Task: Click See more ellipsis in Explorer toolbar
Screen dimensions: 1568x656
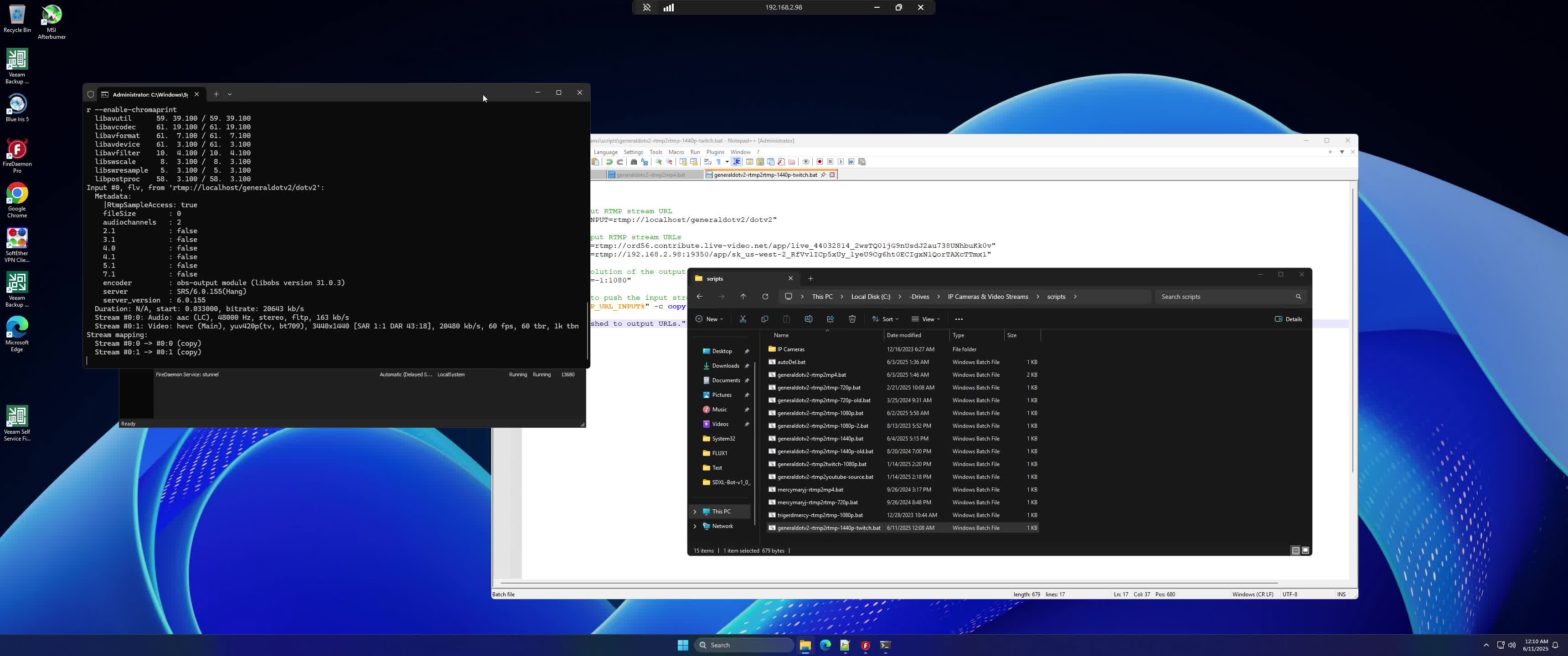Action: pyautogui.click(x=959, y=319)
